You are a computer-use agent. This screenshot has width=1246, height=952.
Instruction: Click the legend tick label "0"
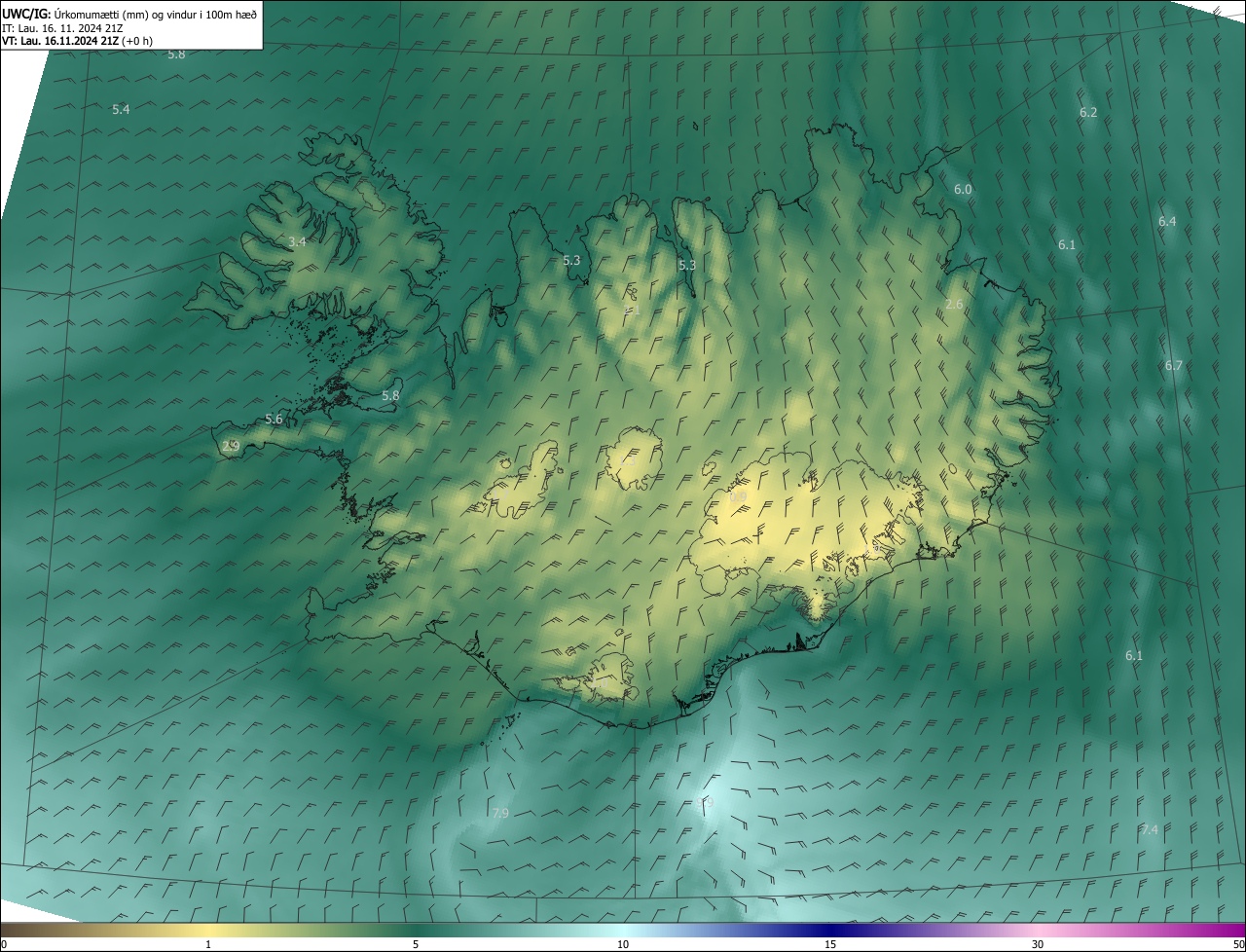4,945
